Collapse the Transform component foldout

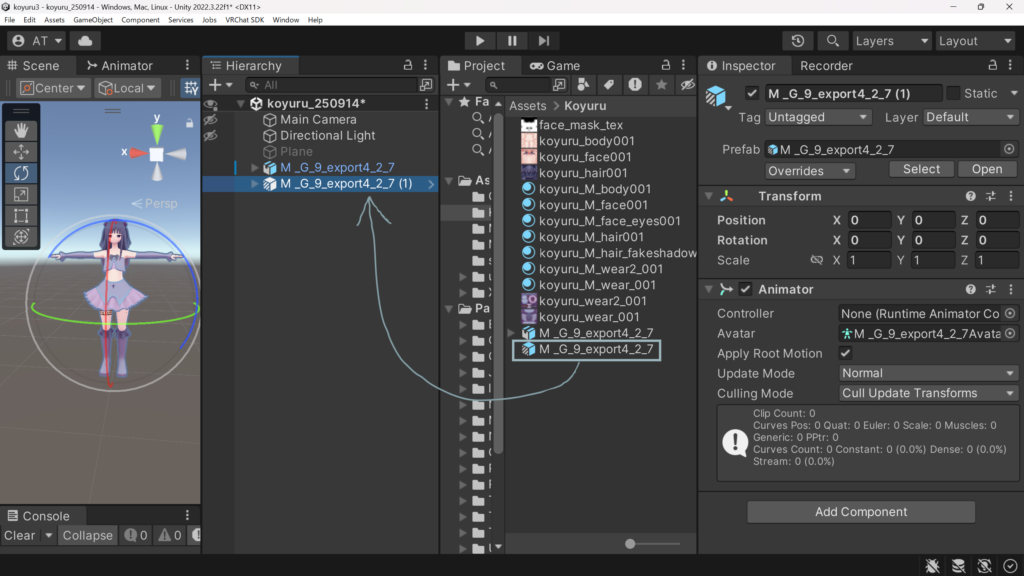coord(709,197)
